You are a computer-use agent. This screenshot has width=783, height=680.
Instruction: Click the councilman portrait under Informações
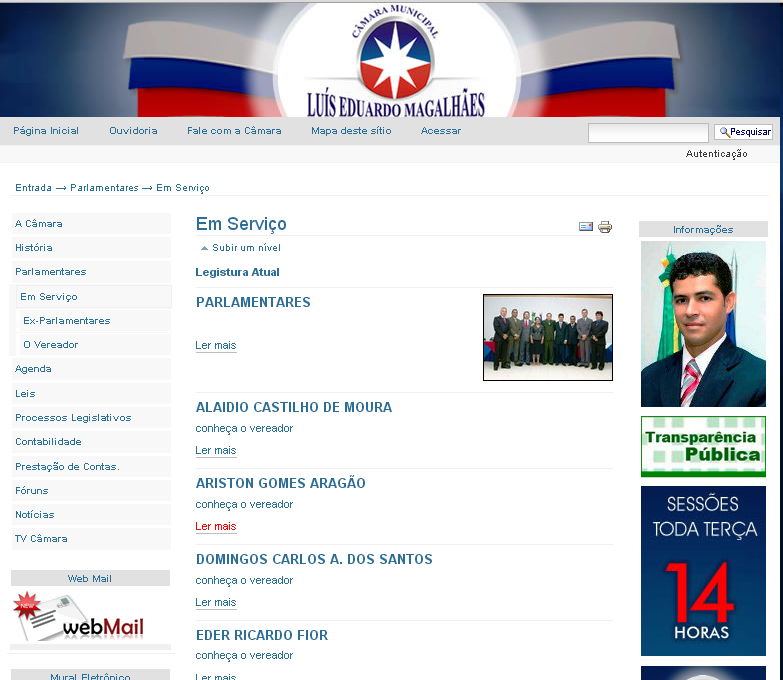[x=703, y=324]
